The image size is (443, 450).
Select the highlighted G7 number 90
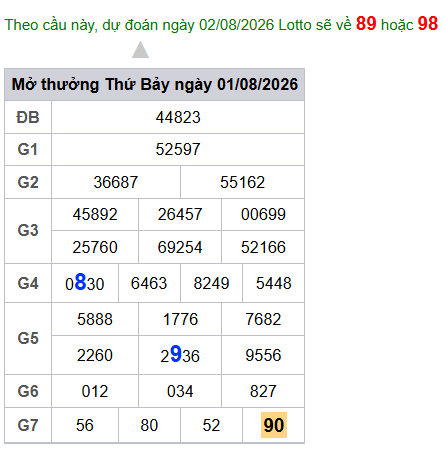274,425
